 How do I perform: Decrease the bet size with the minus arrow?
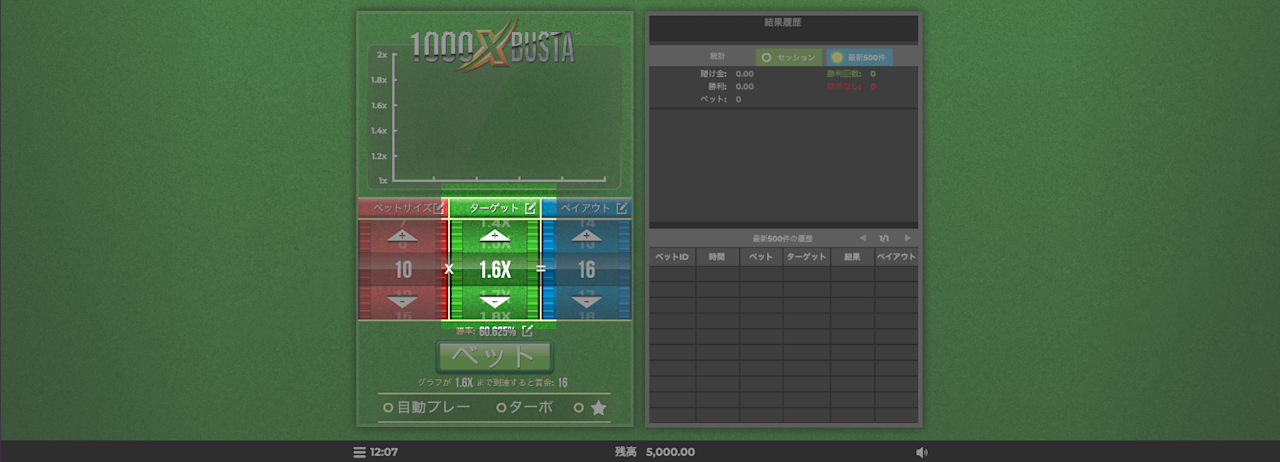pyautogui.click(x=404, y=301)
